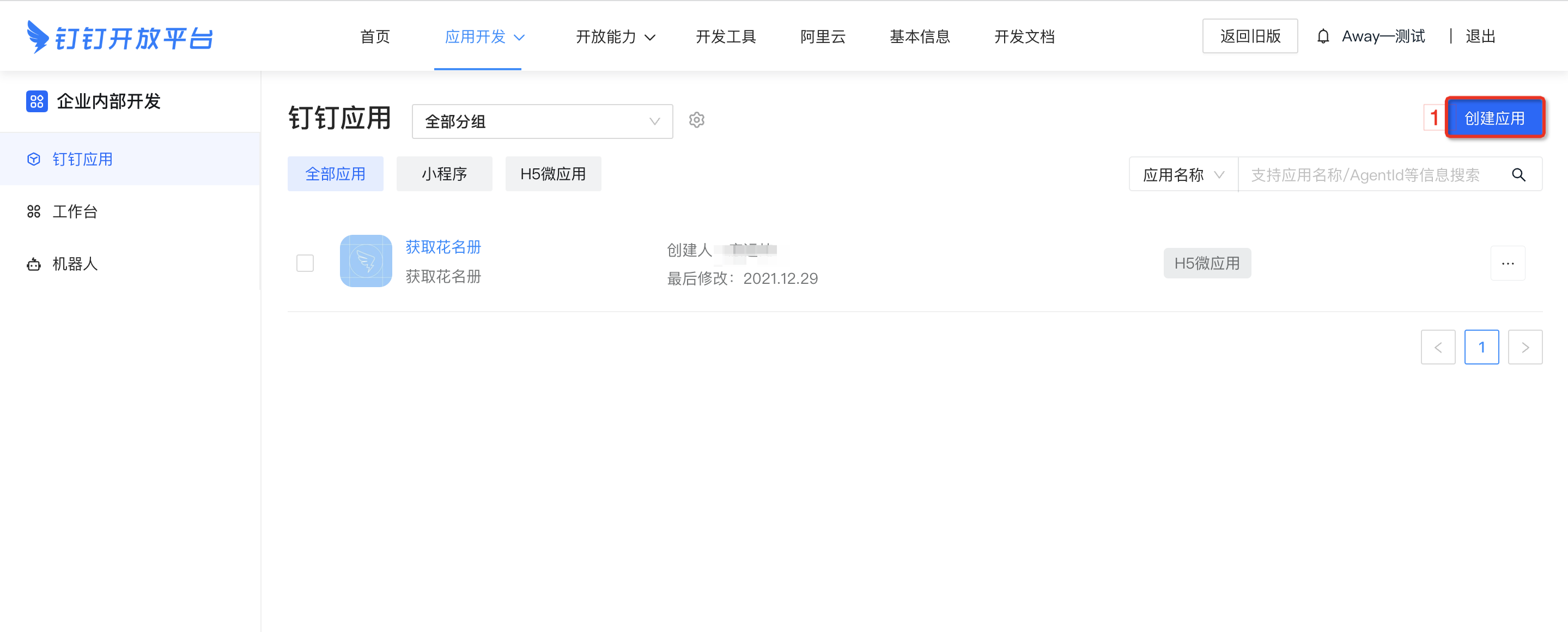Viewport: 1568px width, 632px height.
Task: Select page 1 in pagination
Action: (1481, 347)
